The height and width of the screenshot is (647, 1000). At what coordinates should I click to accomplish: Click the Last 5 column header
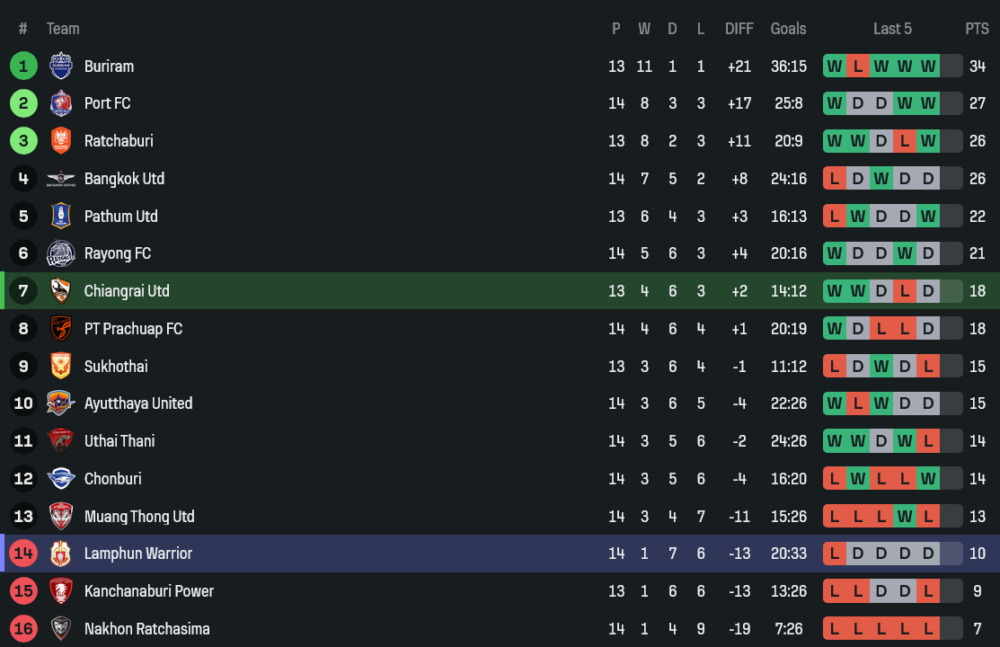pos(892,29)
